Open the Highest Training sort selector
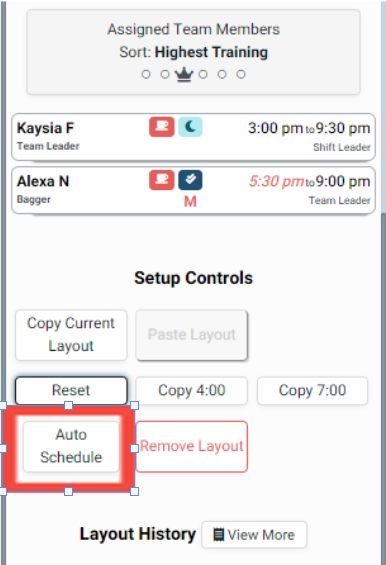Viewport: 386px width, 565px height. 211,52
